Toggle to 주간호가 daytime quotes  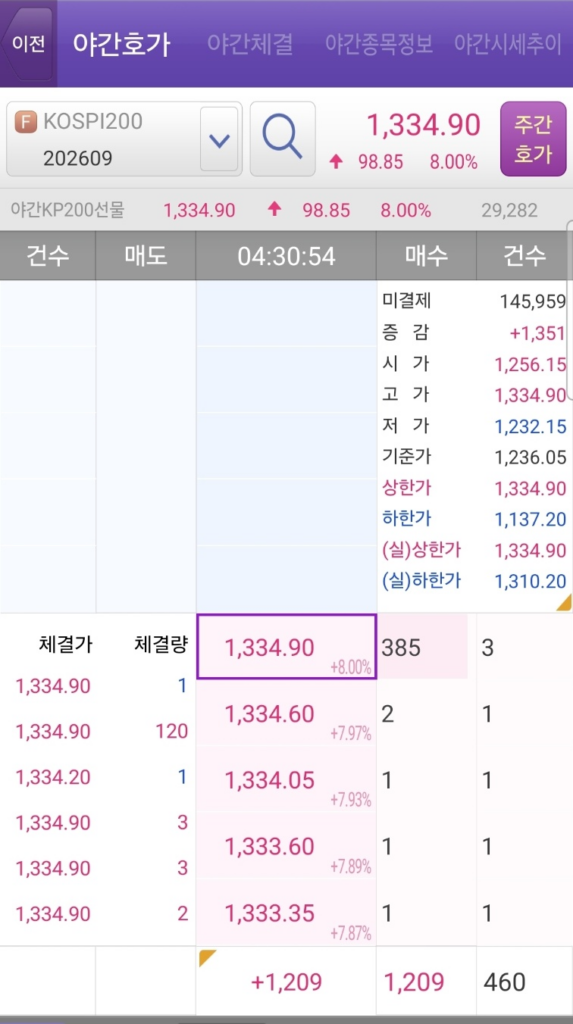tap(533, 138)
